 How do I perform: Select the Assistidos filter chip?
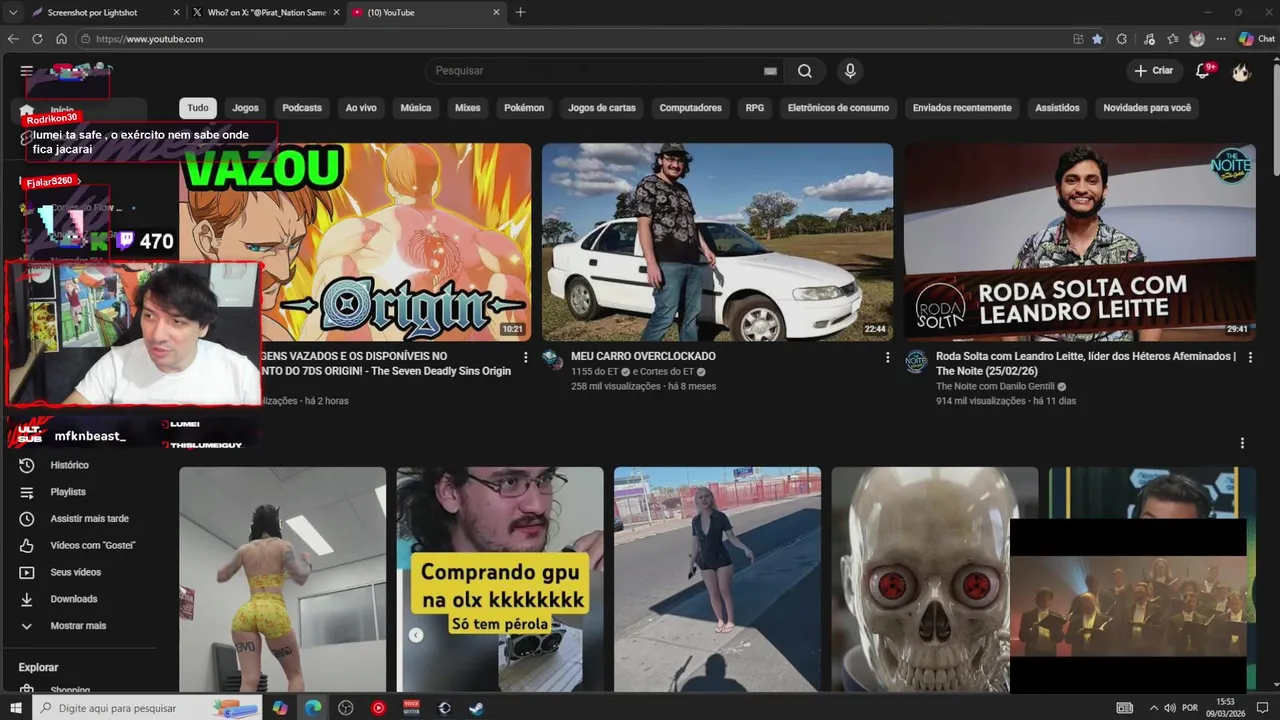1057,108
